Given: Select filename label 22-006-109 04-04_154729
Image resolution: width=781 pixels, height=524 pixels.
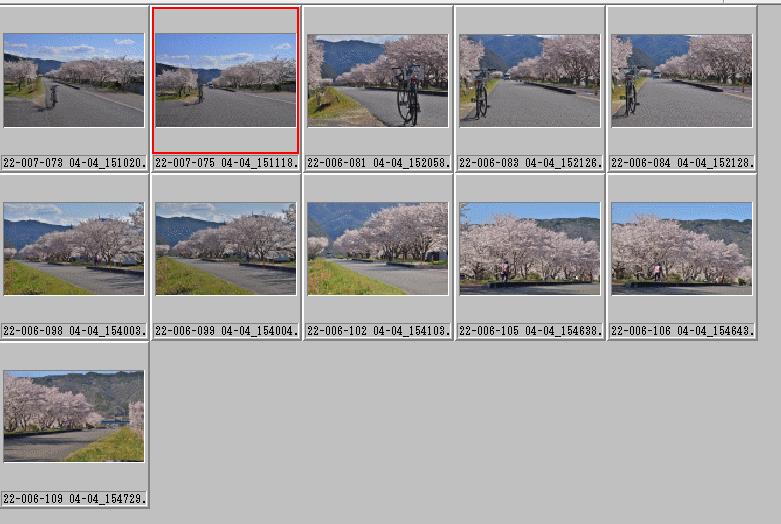Looking at the screenshot, I should 75,498.
